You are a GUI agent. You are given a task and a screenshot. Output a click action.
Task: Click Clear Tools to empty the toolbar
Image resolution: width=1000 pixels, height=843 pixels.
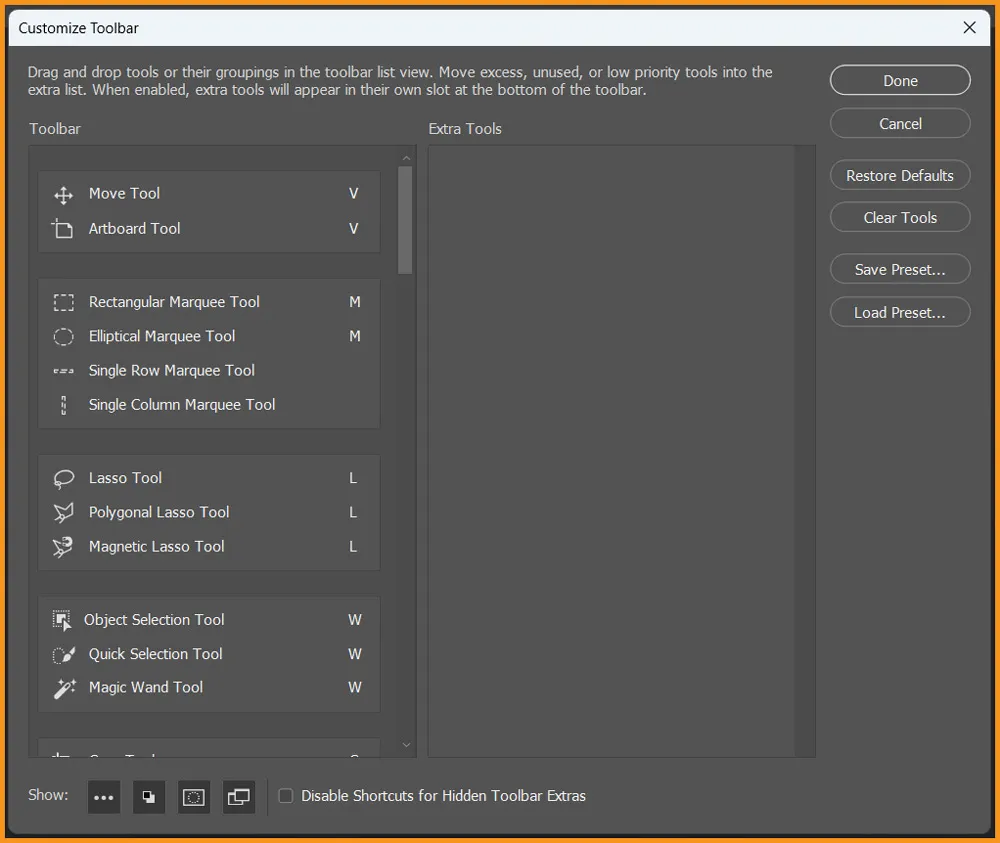[x=899, y=217]
